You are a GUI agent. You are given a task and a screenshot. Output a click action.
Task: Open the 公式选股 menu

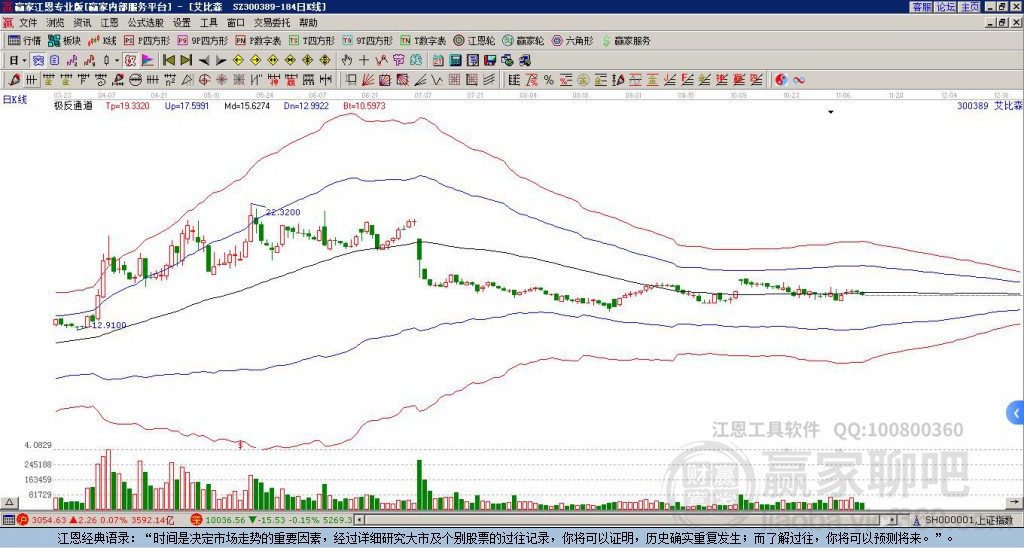click(145, 23)
